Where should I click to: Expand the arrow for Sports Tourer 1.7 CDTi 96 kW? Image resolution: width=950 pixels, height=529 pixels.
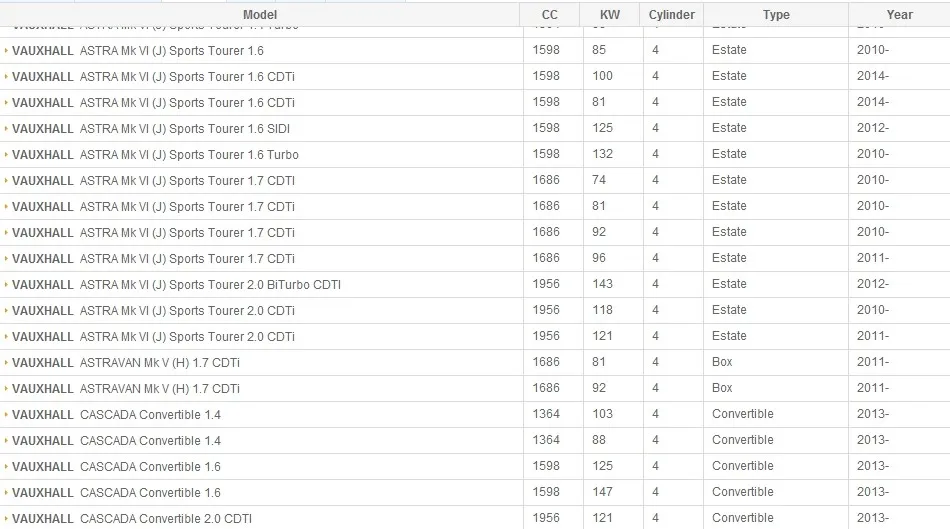coord(6,258)
